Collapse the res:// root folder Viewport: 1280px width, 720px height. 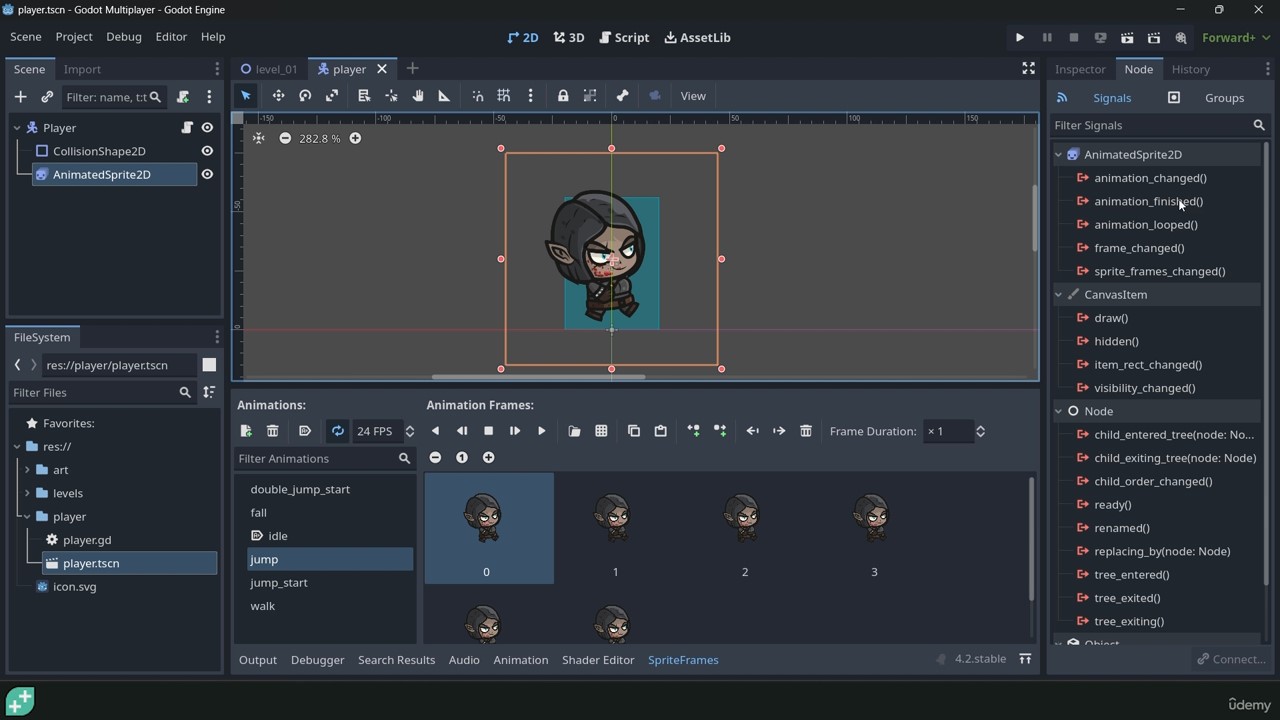pos(17,447)
